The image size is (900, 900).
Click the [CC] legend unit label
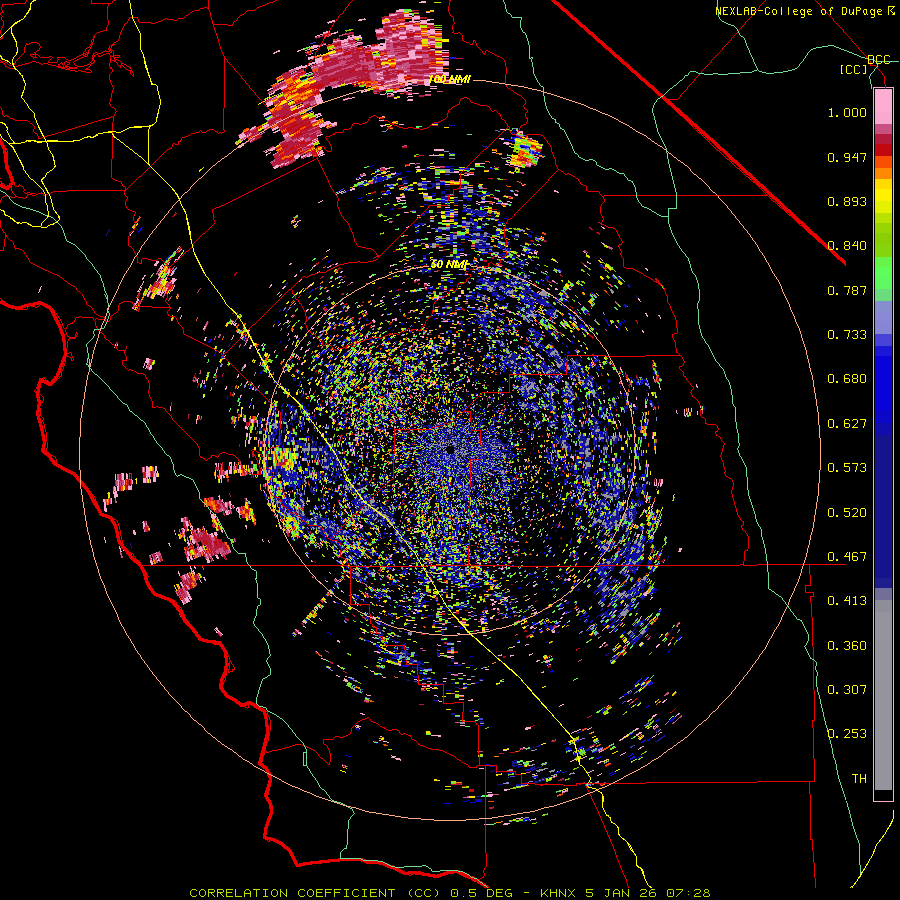point(854,69)
